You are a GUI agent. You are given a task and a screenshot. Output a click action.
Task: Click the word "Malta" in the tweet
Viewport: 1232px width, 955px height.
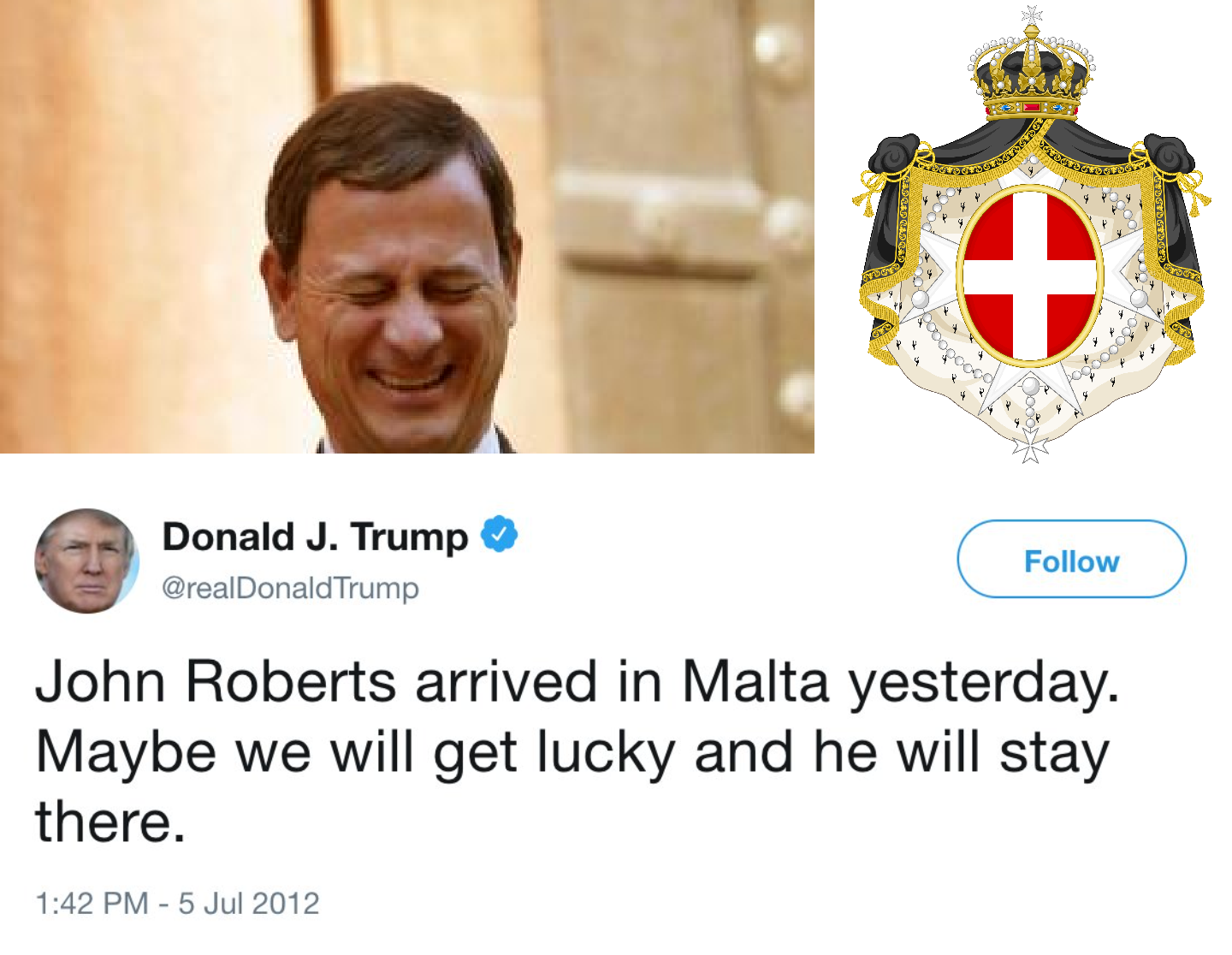pos(755,683)
